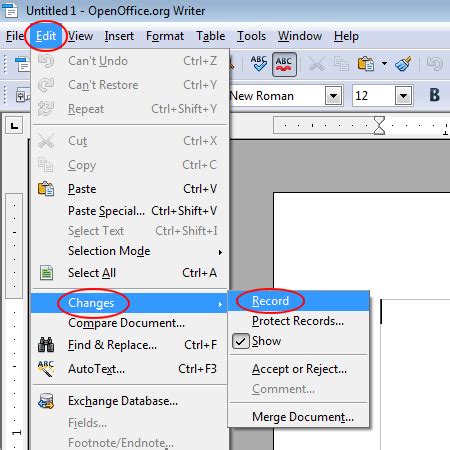Click the Bold B icon

point(434,96)
